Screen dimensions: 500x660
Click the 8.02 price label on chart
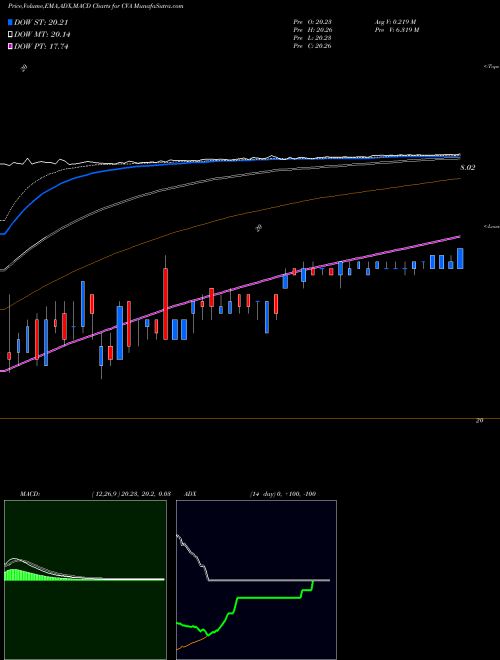[468, 168]
